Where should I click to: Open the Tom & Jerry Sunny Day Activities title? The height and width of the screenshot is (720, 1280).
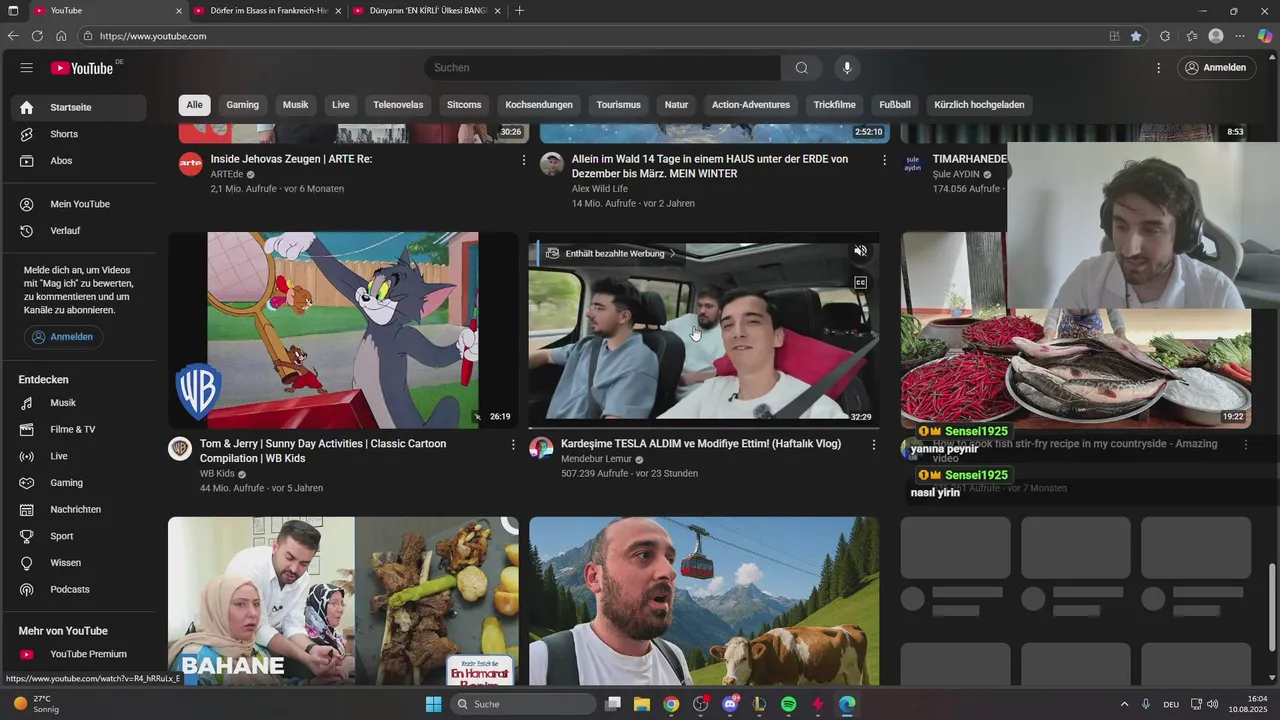coord(323,451)
